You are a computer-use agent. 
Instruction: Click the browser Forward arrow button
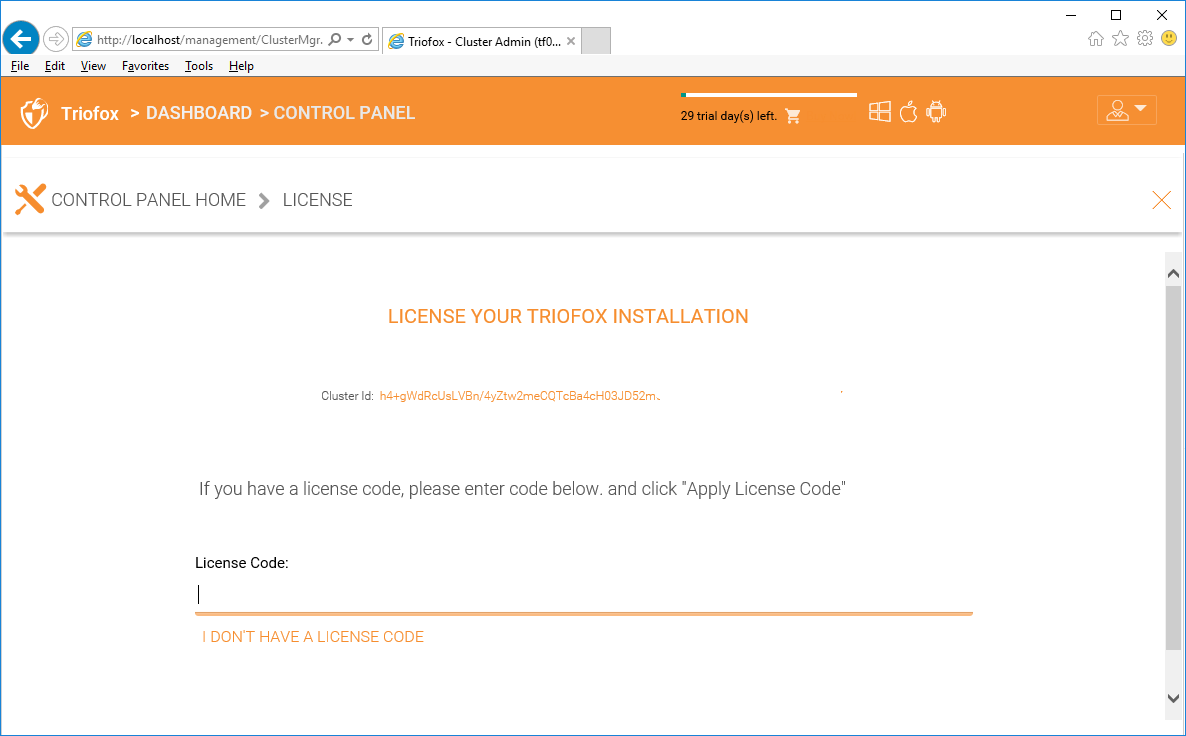coord(56,39)
